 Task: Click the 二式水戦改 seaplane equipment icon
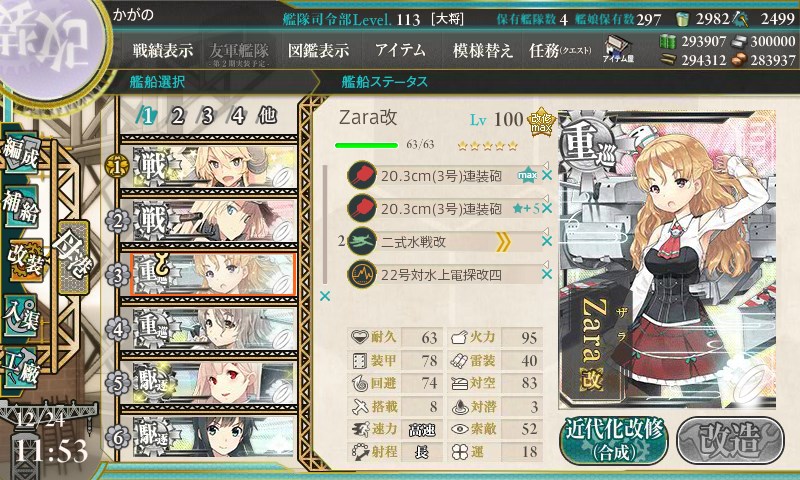[362, 241]
